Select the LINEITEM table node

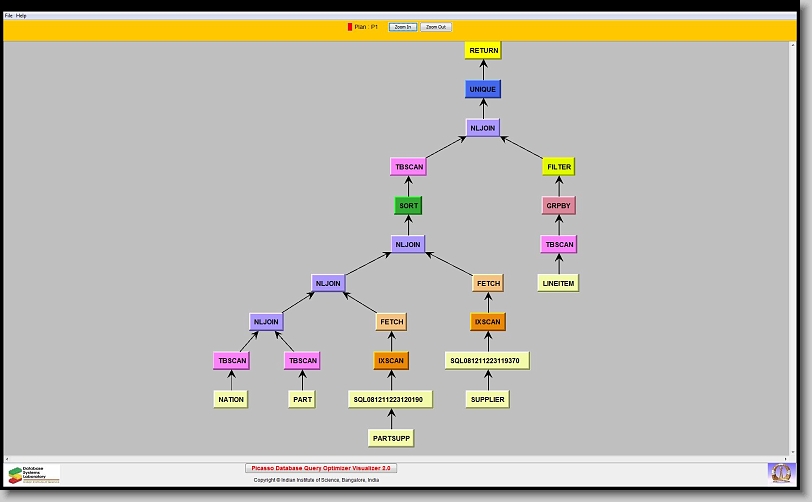pos(559,283)
